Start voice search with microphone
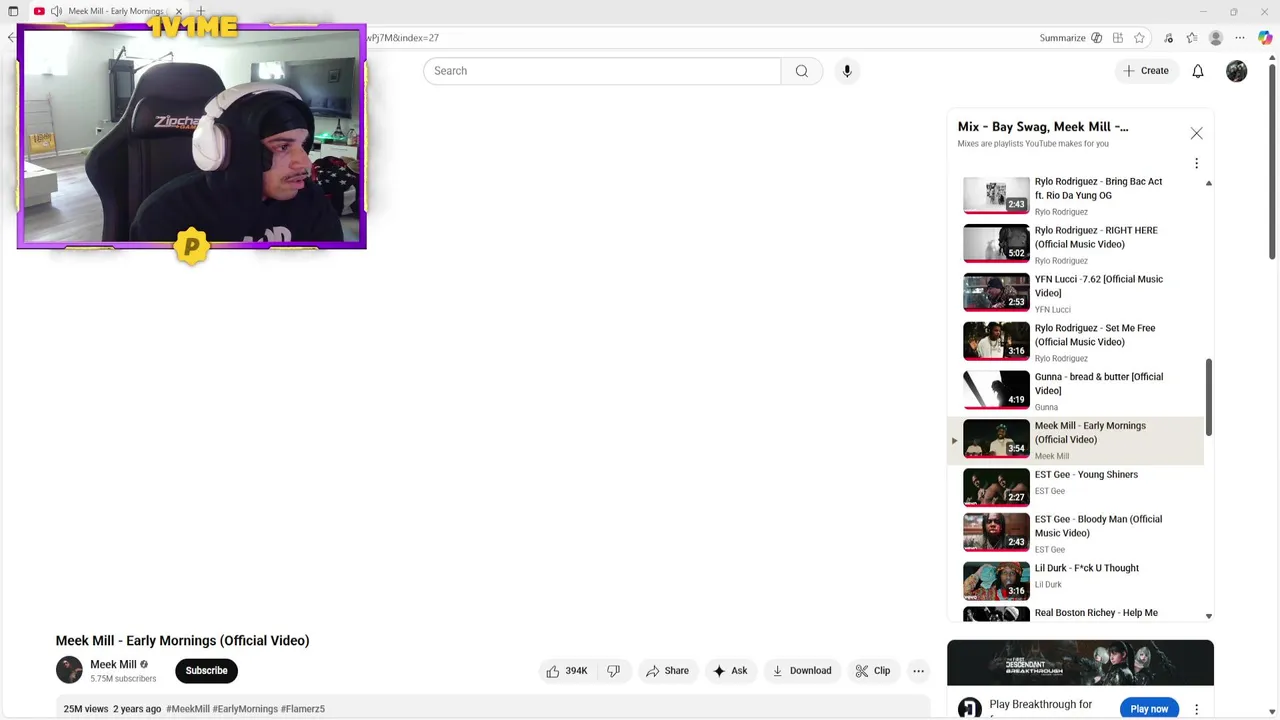Image resolution: width=1280 pixels, height=720 pixels. pyautogui.click(x=847, y=71)
